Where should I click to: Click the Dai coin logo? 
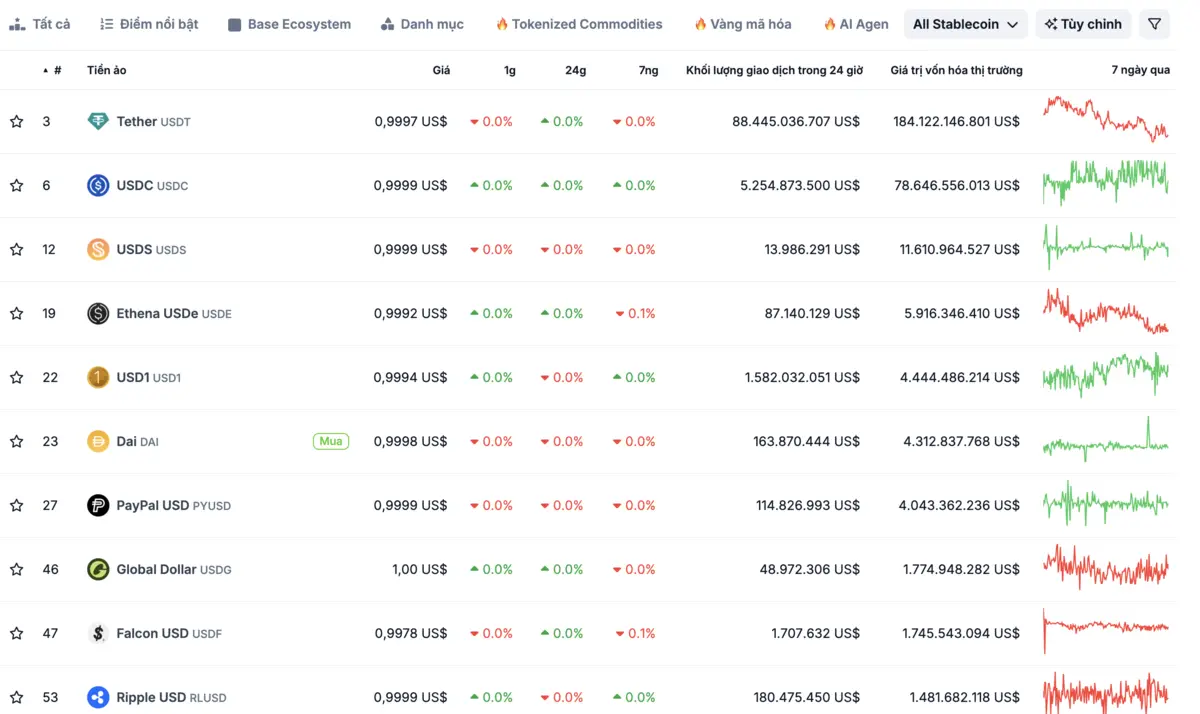[x=97, y=441]
